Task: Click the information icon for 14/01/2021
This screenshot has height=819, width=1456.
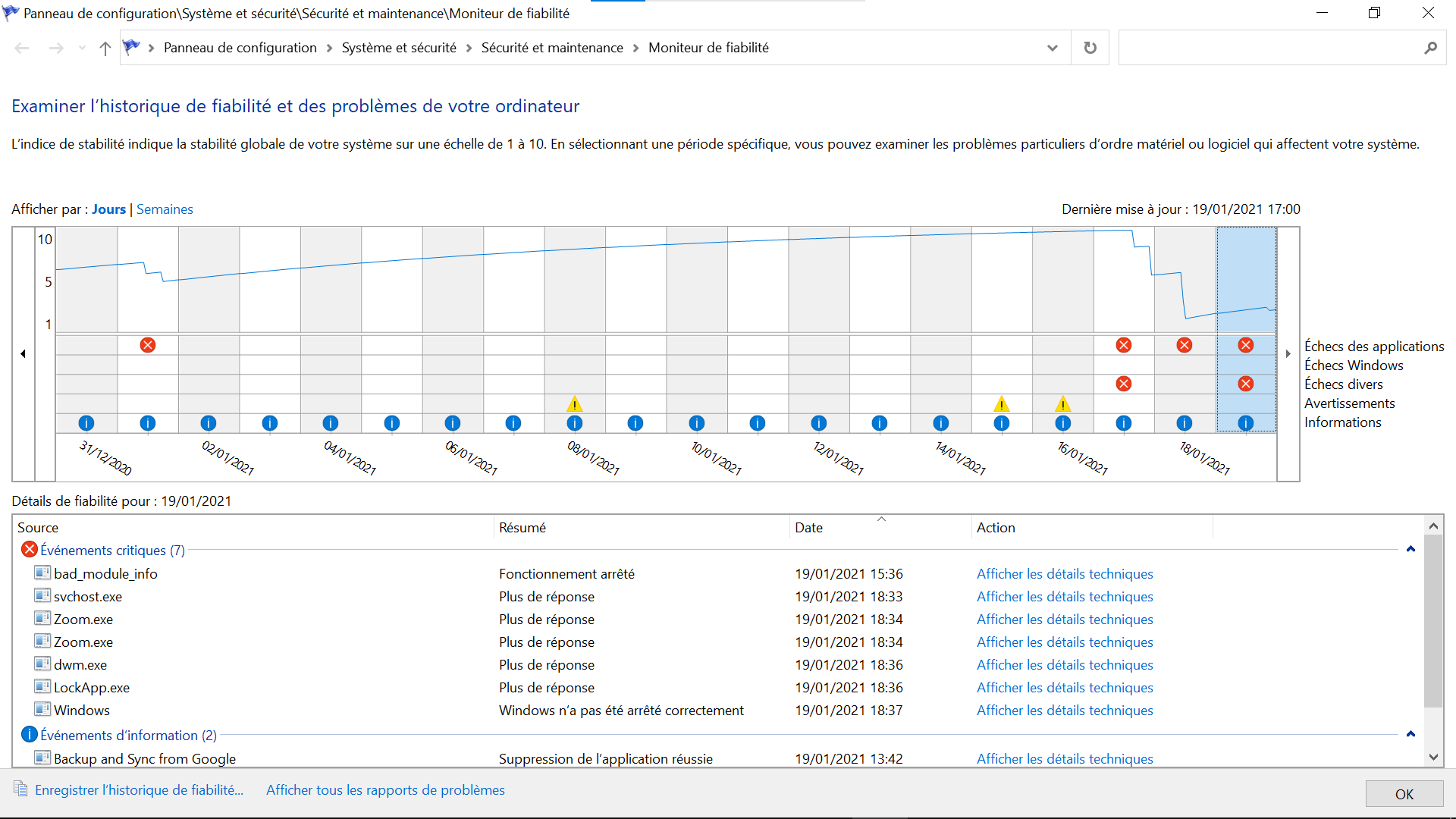Action: point(941,423)
